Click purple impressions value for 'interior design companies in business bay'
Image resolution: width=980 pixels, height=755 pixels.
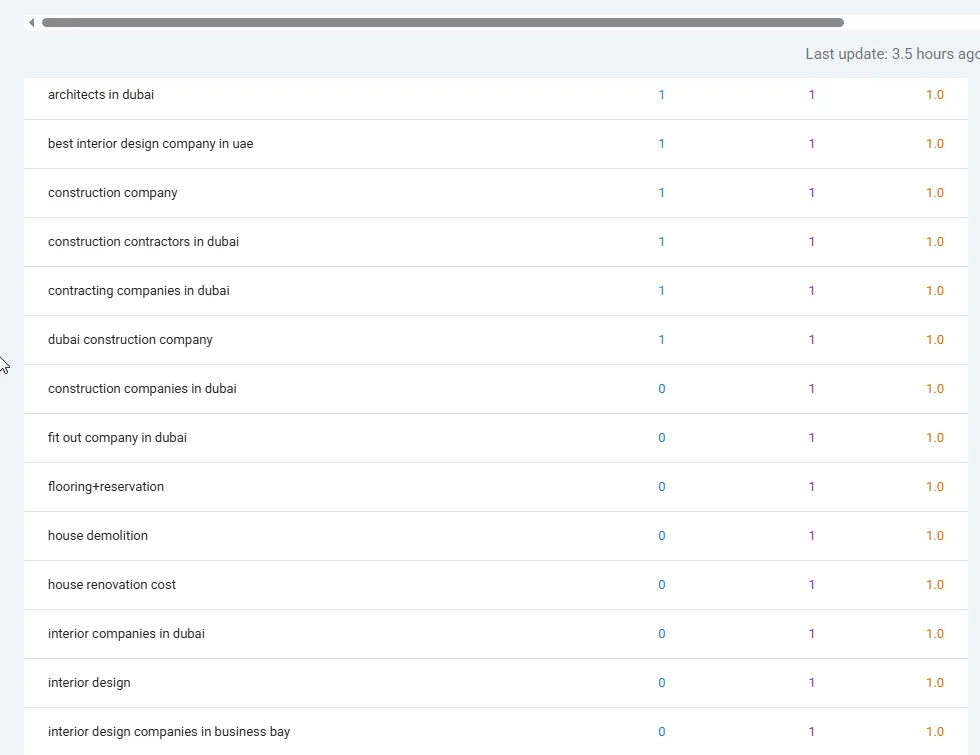point(811,732)
